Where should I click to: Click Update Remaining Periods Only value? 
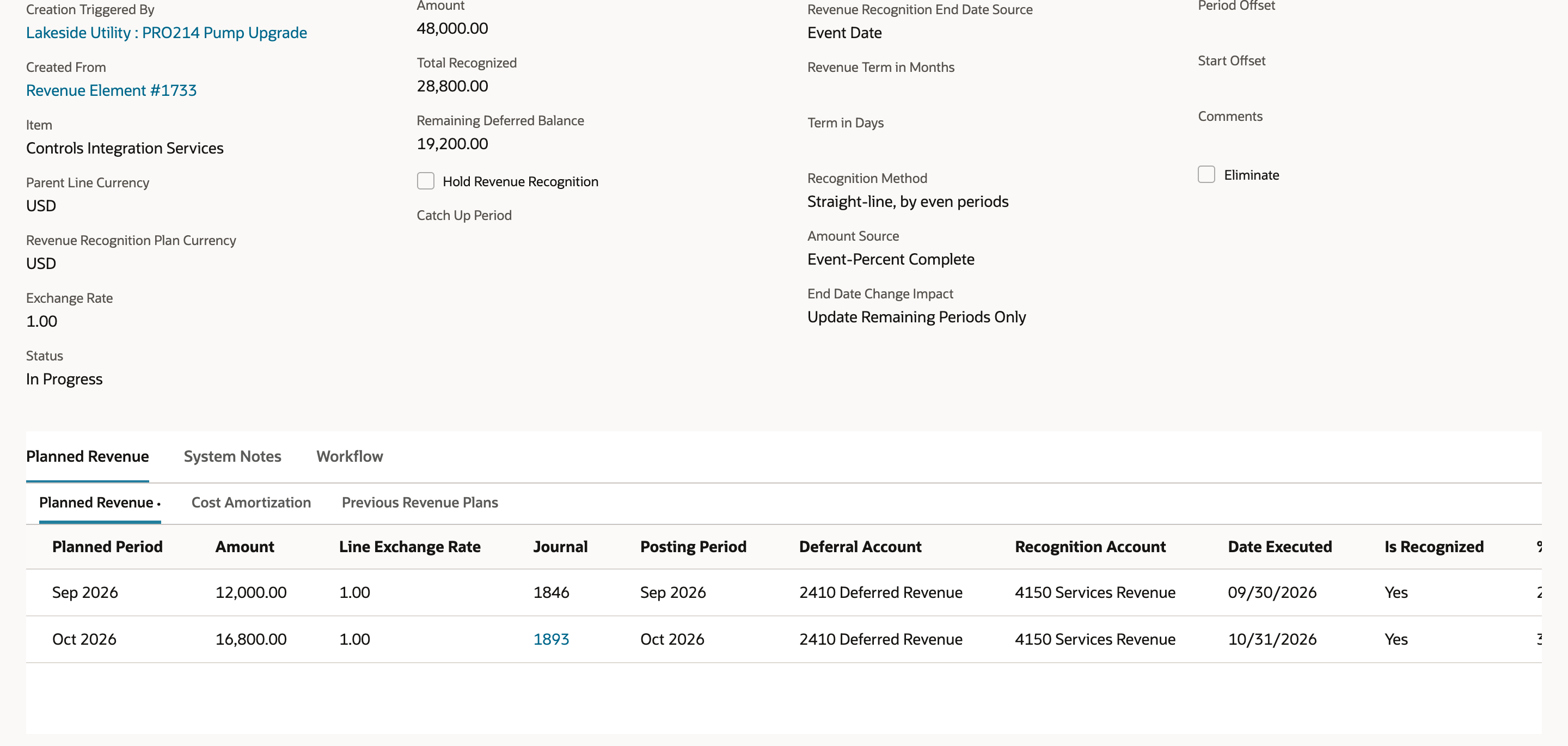(916, 317)
